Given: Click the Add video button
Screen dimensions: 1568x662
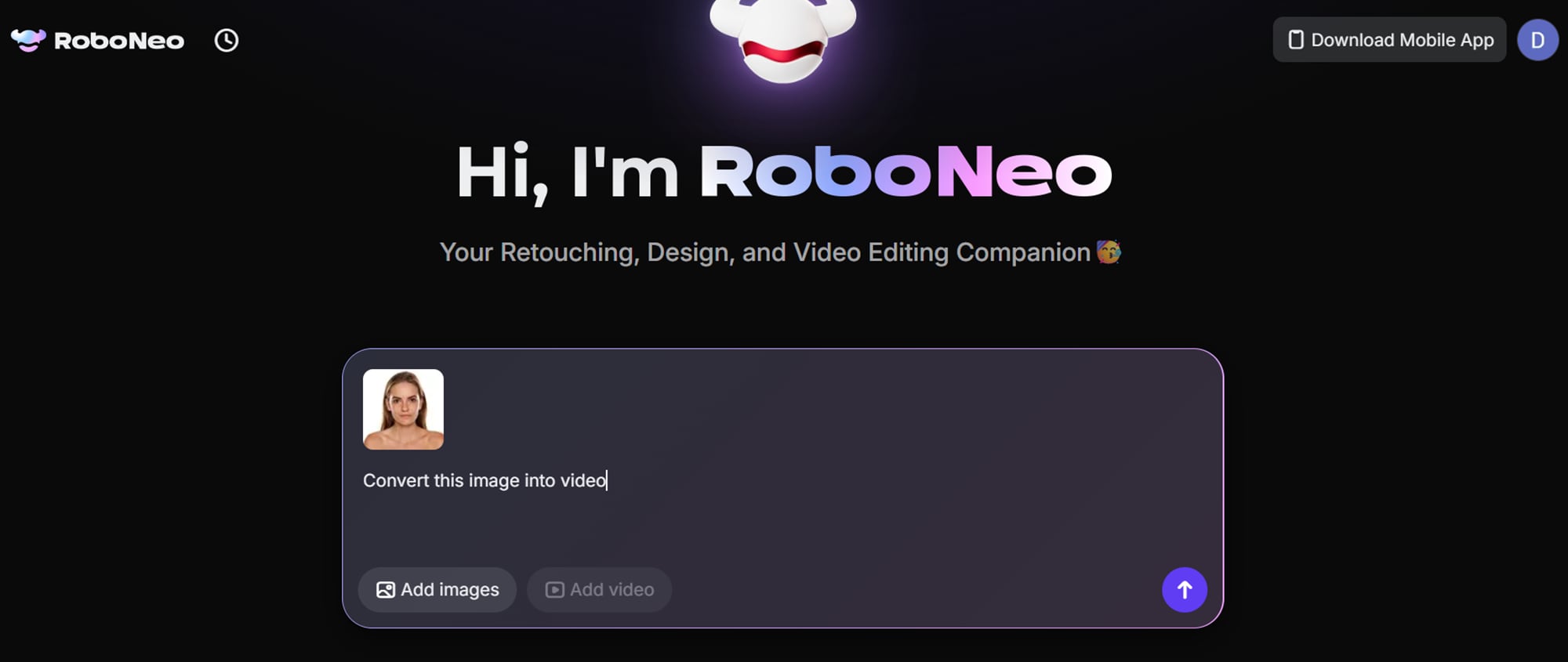Looking at the screenshot, I should coord(600,590).
